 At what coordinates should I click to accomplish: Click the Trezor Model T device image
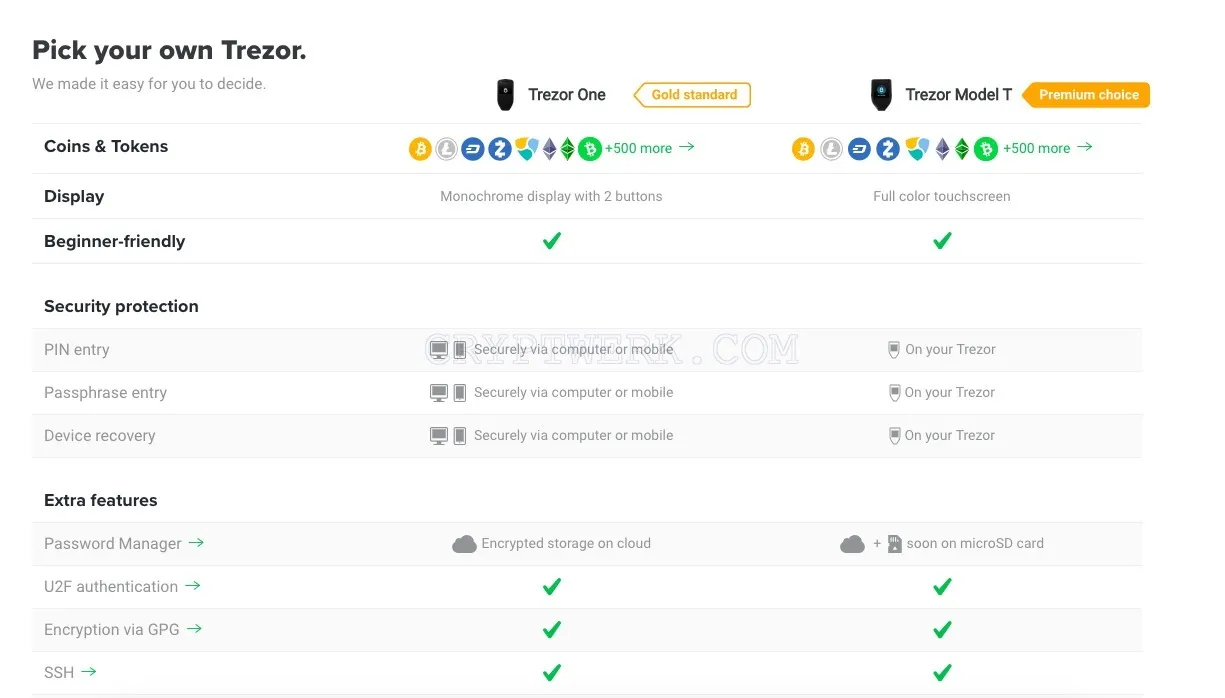881,95
